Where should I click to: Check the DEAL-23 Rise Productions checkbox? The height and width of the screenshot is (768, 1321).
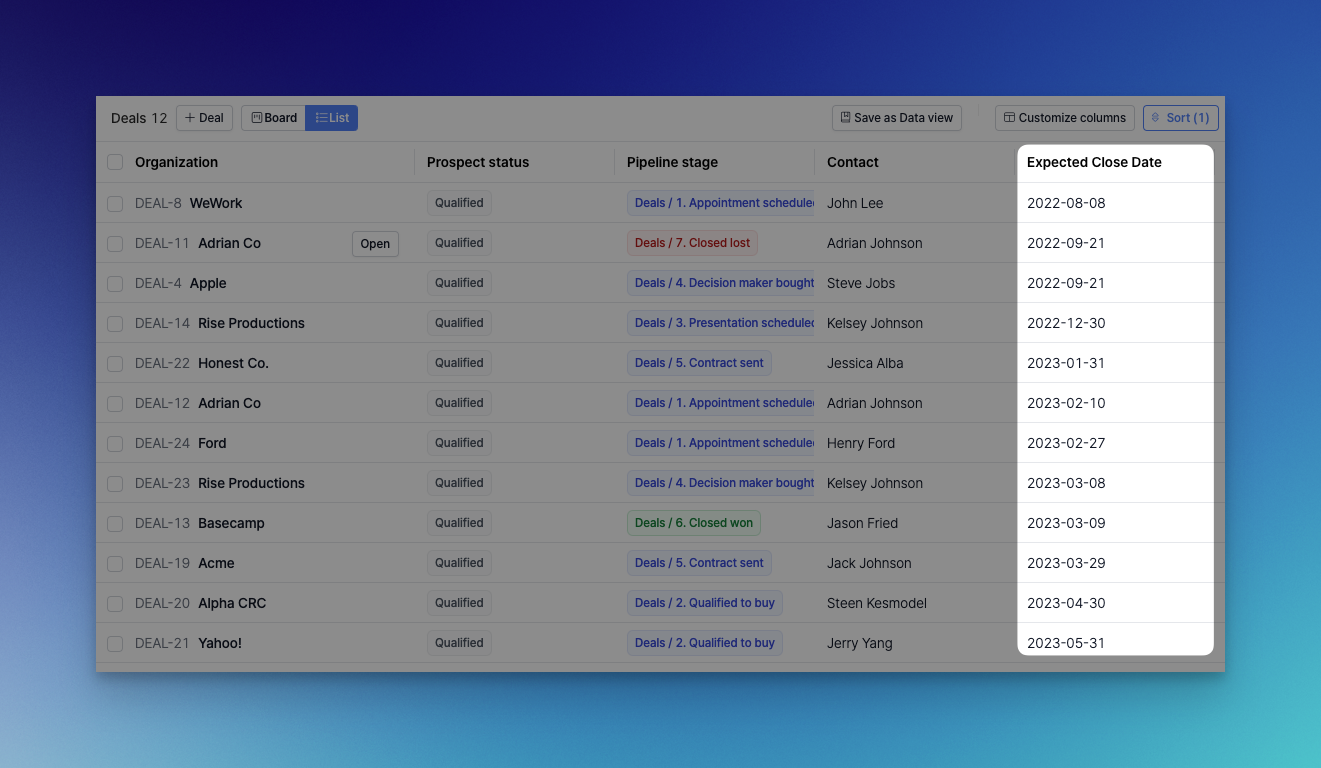(x=115, y=483)
